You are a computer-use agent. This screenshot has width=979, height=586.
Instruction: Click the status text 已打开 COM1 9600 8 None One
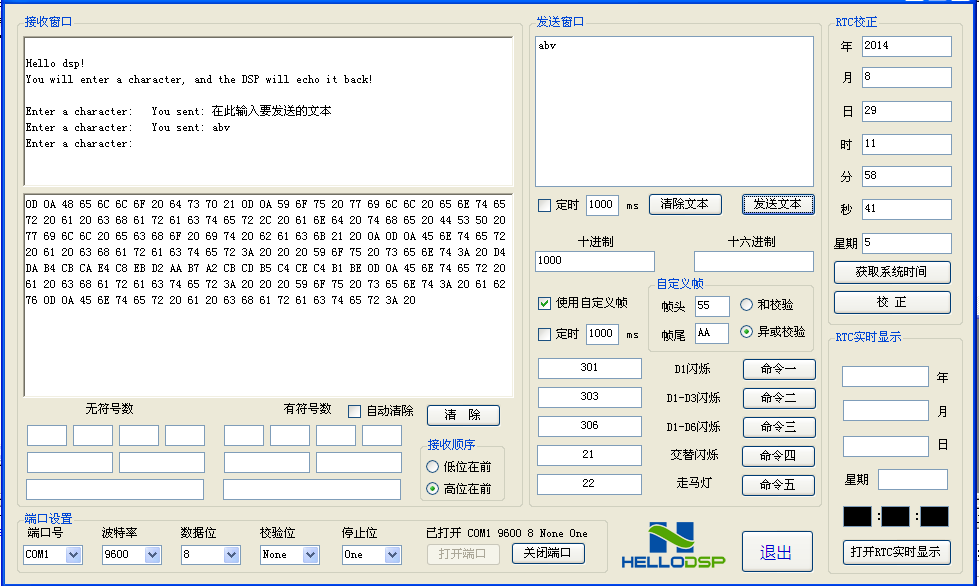[507, 534]
